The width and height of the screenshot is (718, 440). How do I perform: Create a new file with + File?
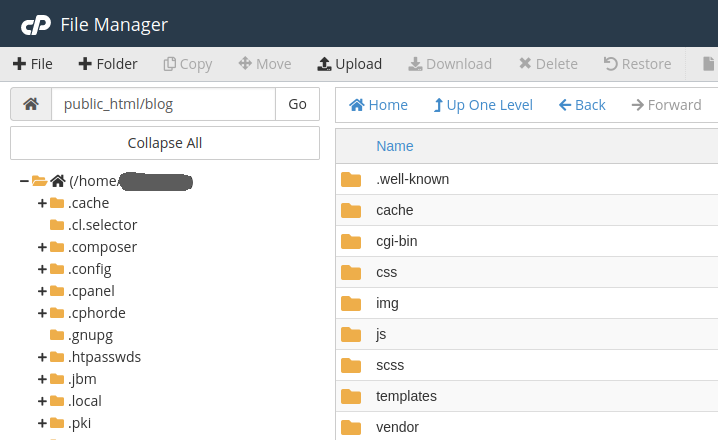[32, 64]
